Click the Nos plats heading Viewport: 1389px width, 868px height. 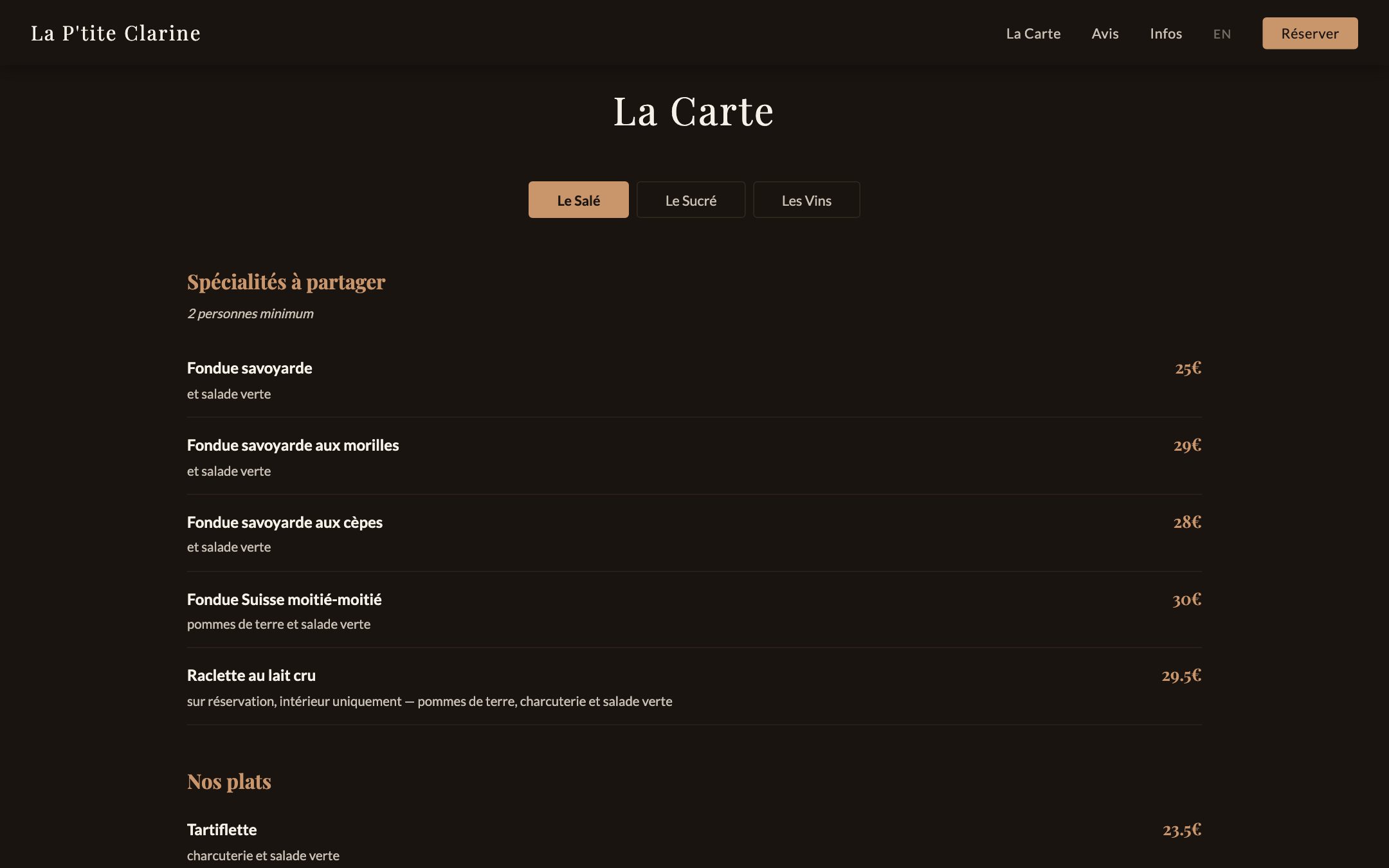pos(229,782)
